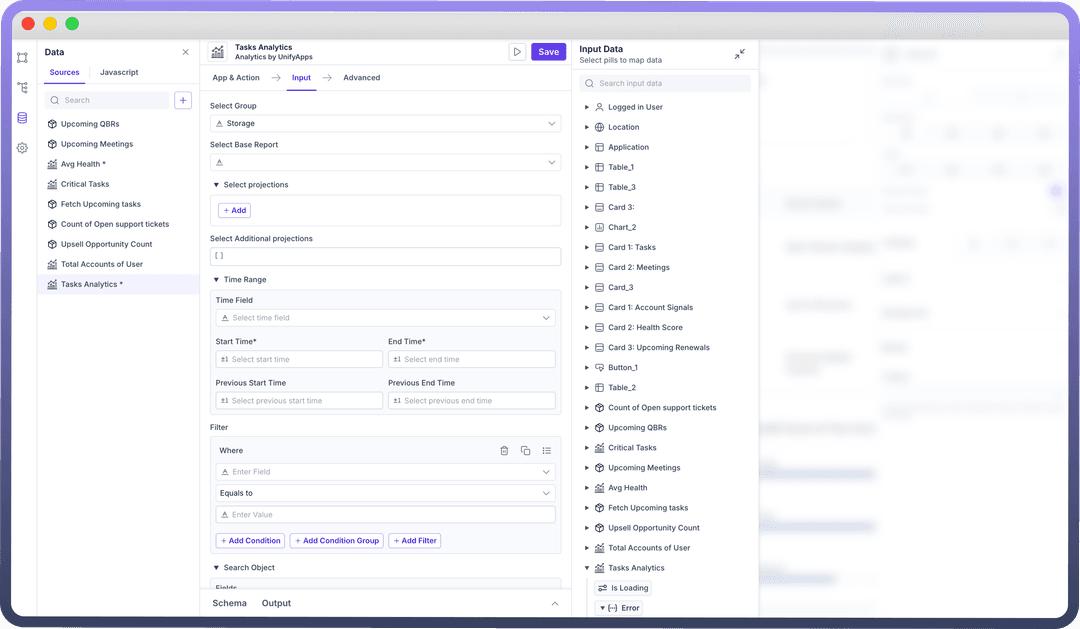The image size is (1080, 629).
Task: Open the Select Group dropdown
Action: click(385, 124)
